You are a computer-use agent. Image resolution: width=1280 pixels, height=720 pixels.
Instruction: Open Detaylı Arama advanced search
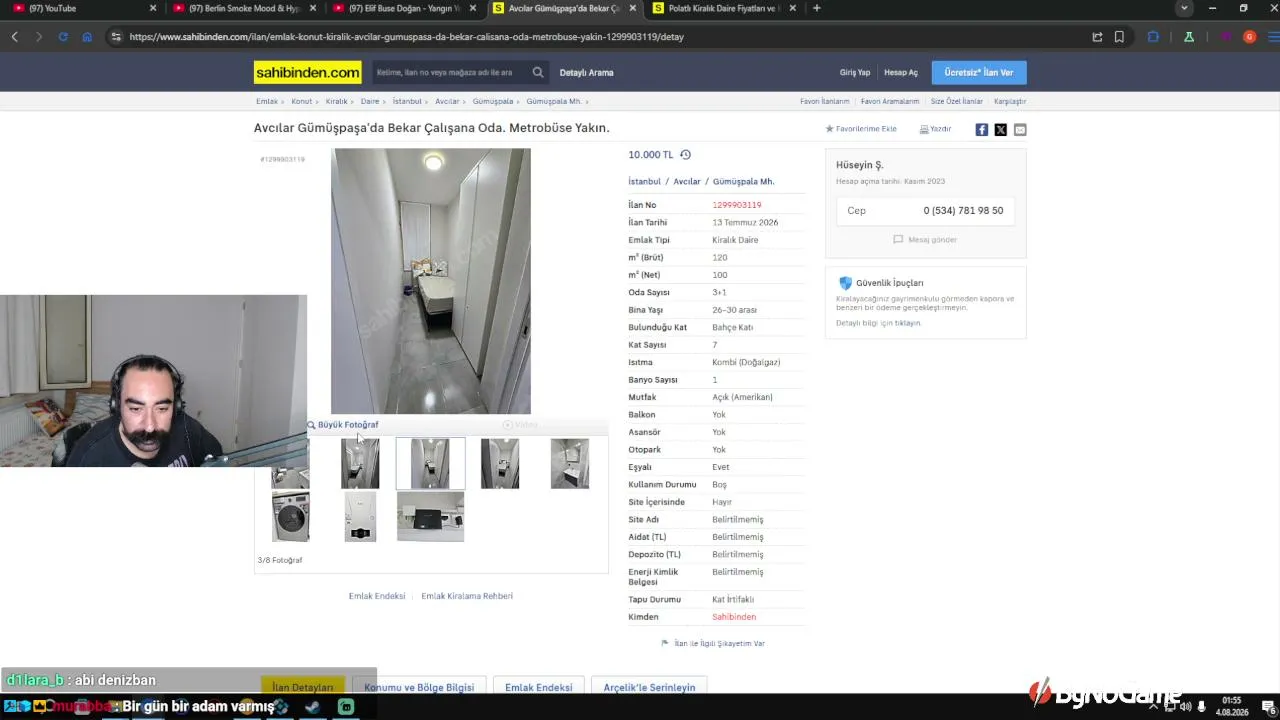pos(586,72)
